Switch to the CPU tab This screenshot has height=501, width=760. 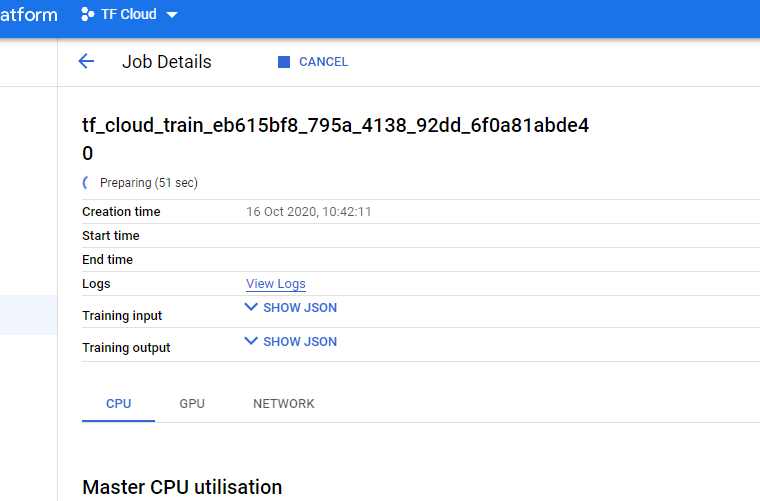tap(118, 404)
